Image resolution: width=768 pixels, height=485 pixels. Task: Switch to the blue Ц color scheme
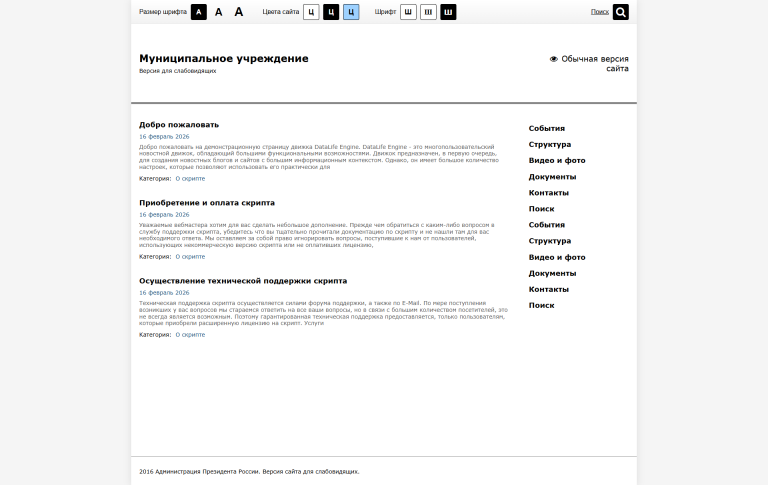tap(351, 12)
